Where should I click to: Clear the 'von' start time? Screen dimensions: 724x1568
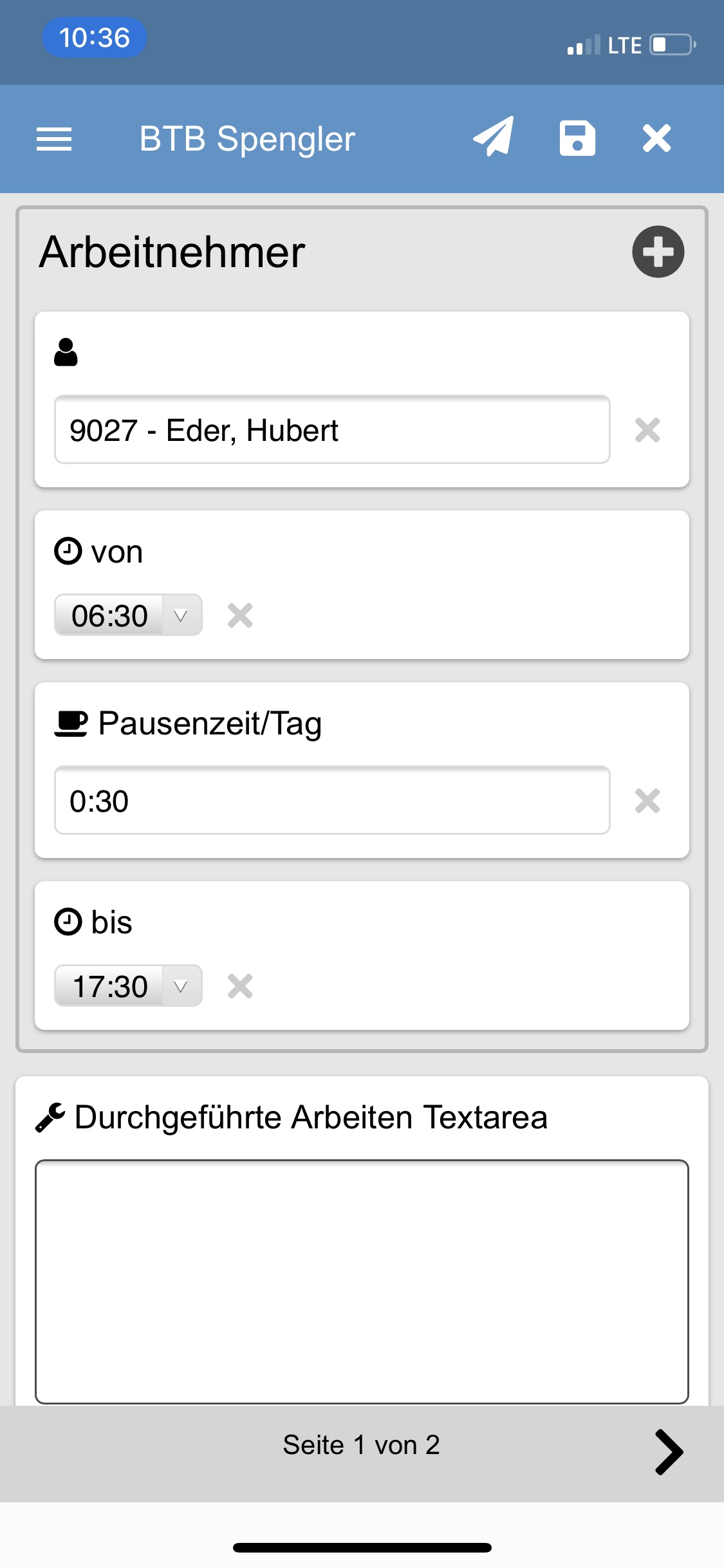(x=240, y=615)
